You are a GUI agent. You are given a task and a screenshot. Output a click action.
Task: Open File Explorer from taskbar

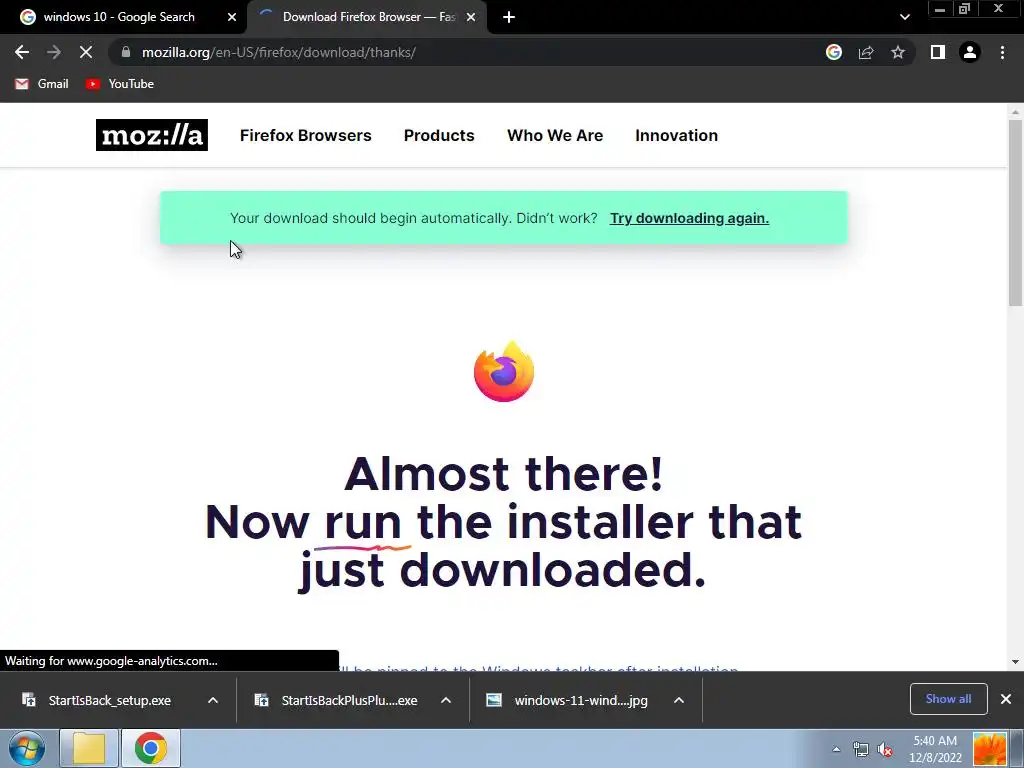pos(89,748)
